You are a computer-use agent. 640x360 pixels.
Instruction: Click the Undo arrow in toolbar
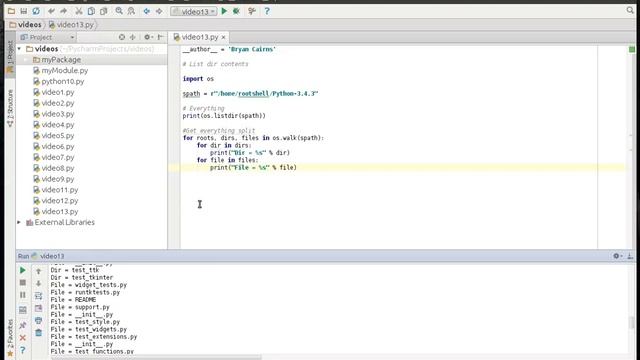pos(51,11)
